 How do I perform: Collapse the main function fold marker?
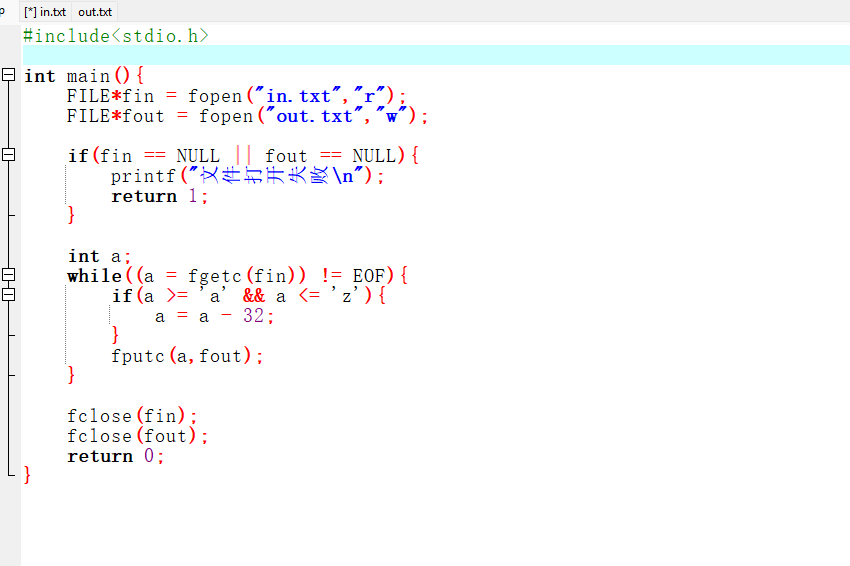(x=9, y=75)
